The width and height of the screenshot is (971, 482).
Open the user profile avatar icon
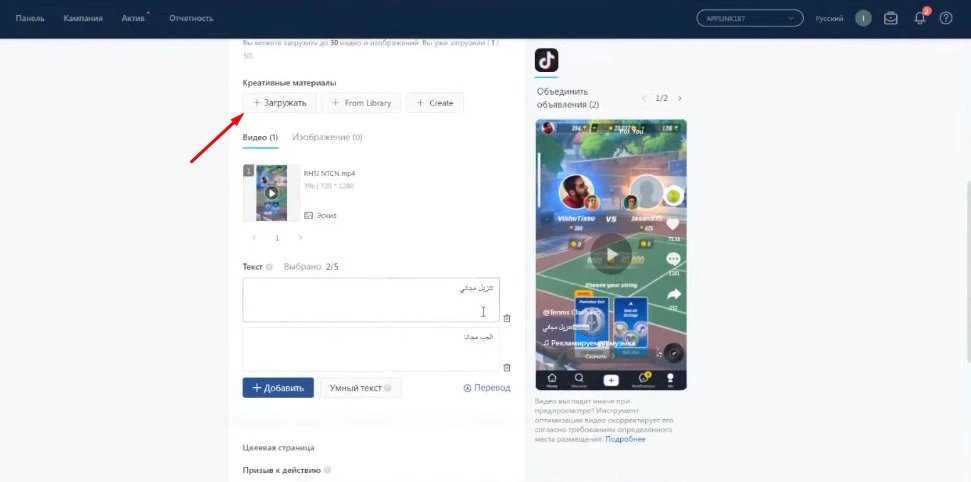click(x=863, y=19)
